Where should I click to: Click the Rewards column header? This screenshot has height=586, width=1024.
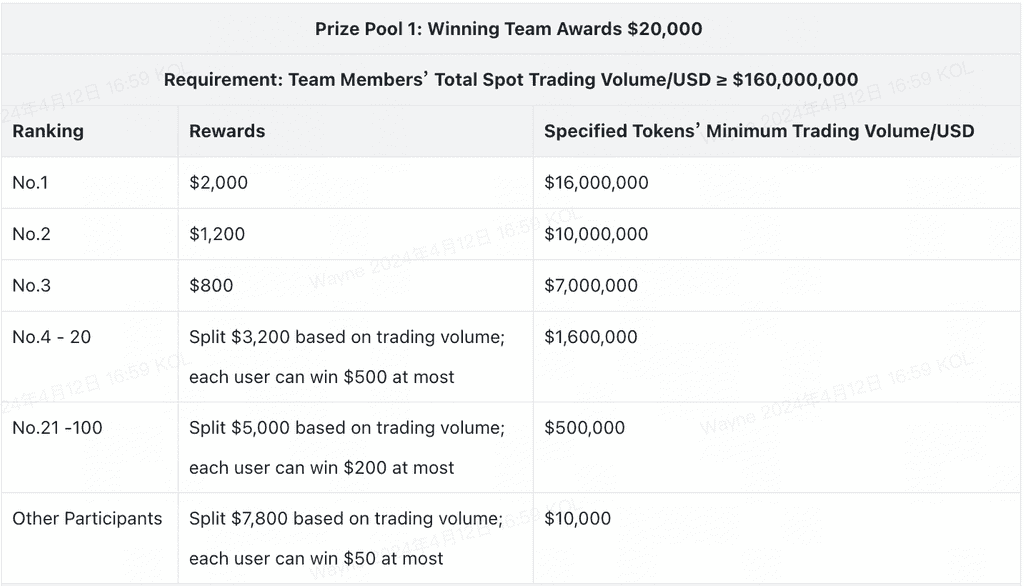[x=227, y=131]
